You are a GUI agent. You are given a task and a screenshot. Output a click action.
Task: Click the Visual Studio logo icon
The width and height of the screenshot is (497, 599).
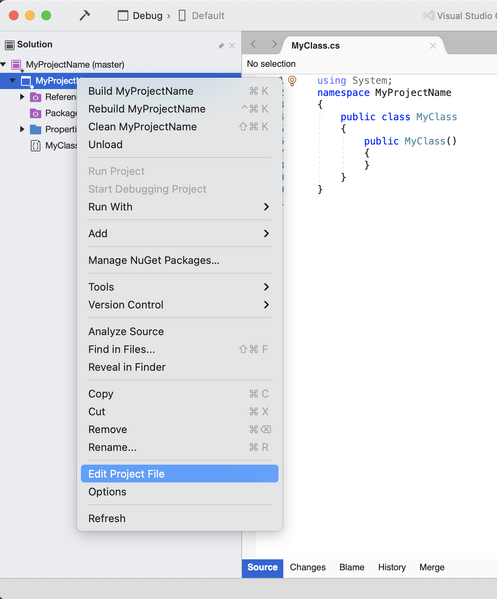[x=429, y=16]
